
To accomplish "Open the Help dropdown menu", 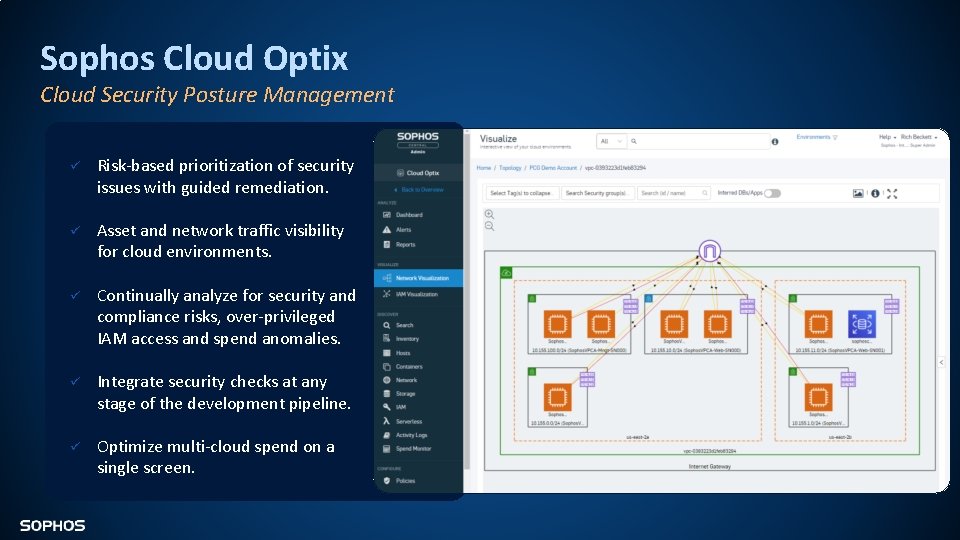I will pyautogui.click(x=887, y=137).
